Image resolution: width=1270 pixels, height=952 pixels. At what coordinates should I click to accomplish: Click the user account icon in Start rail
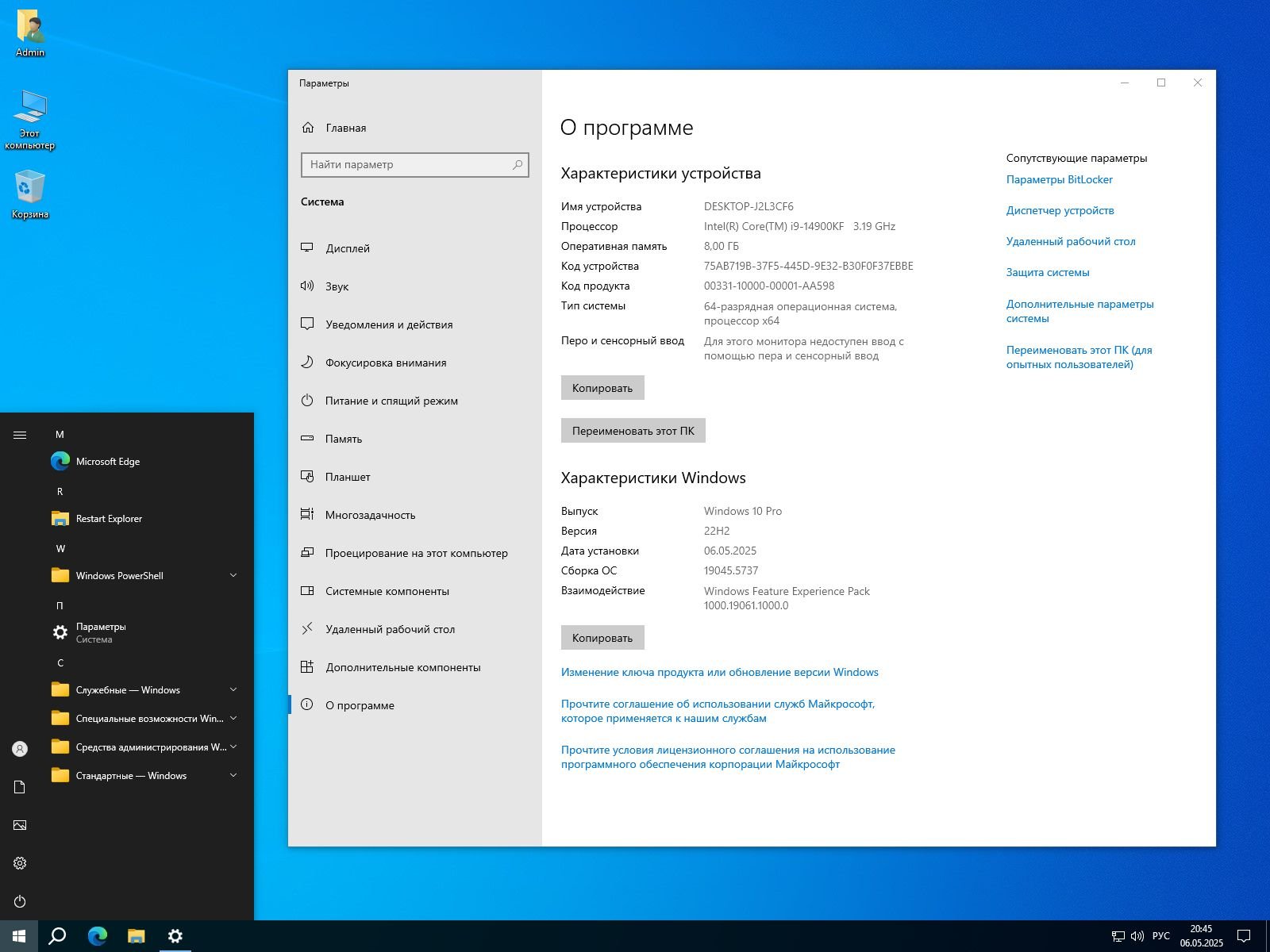(20, 749)
